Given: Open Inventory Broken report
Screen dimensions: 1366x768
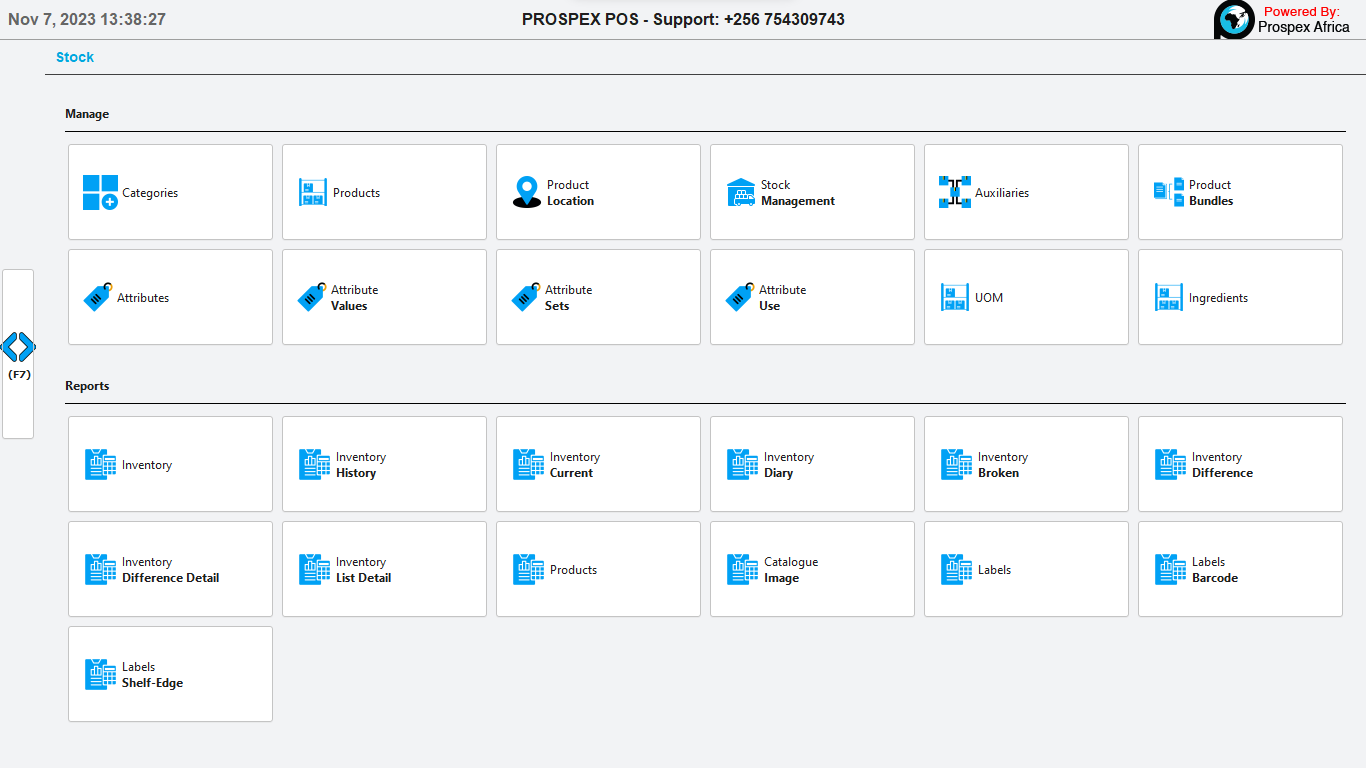Looking at the screenshot, I should coord(1026,464).
